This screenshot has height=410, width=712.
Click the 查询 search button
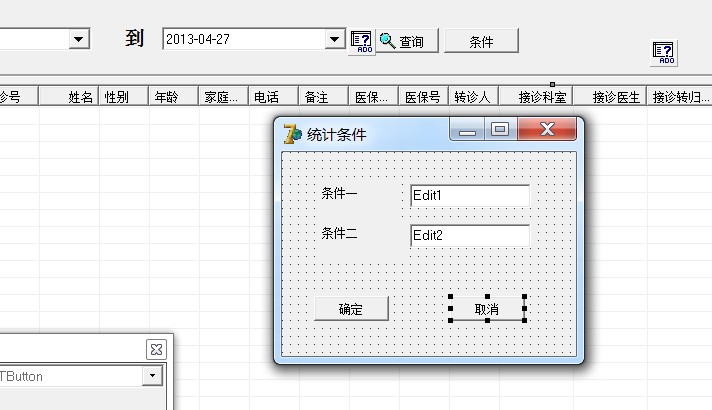407,41
